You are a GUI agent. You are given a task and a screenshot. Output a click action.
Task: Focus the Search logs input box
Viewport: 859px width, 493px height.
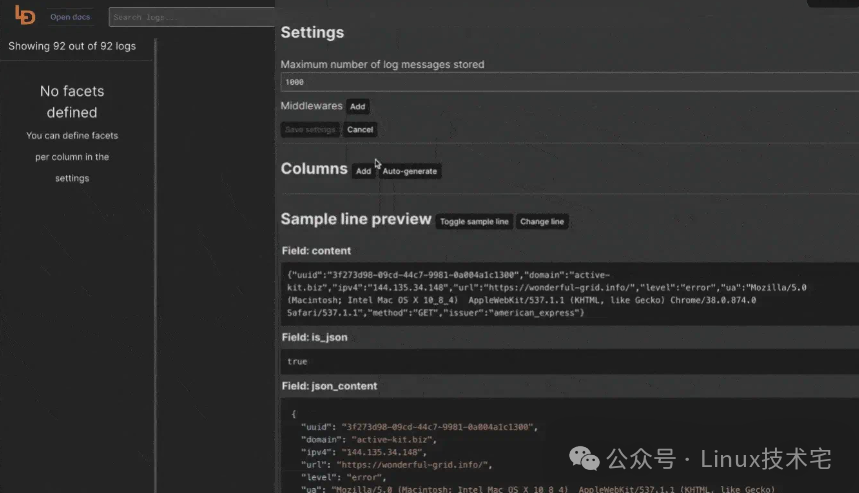coord(190,17)
